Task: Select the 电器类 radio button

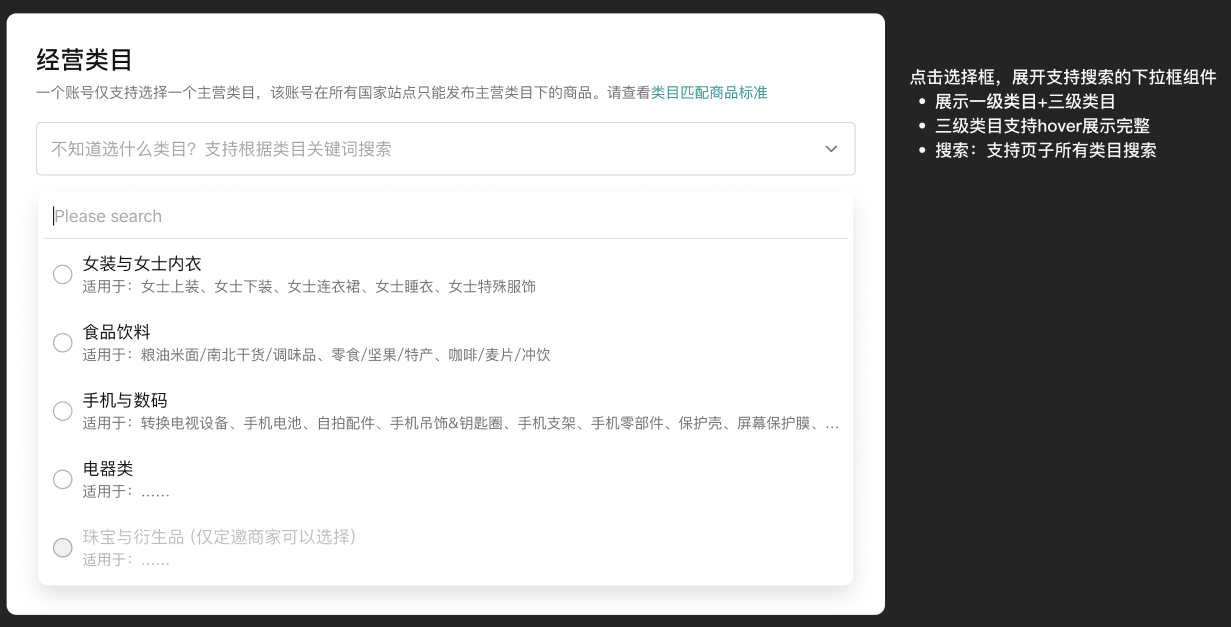Action: [x=62, y=479]
